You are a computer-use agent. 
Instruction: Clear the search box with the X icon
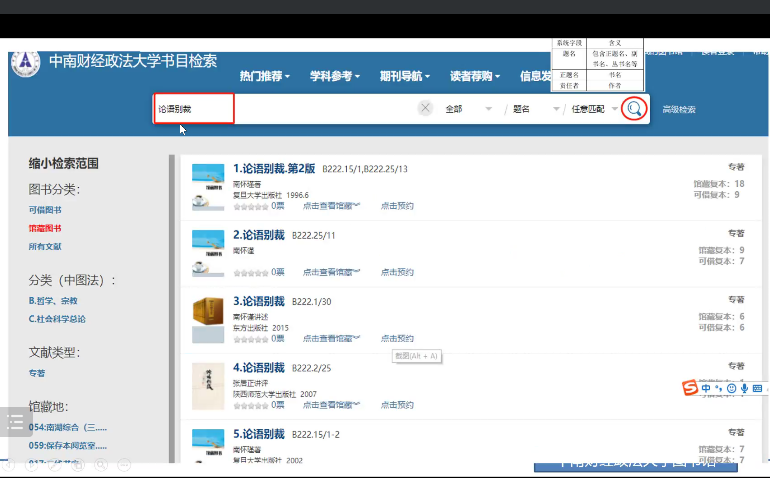click(425, 109)
